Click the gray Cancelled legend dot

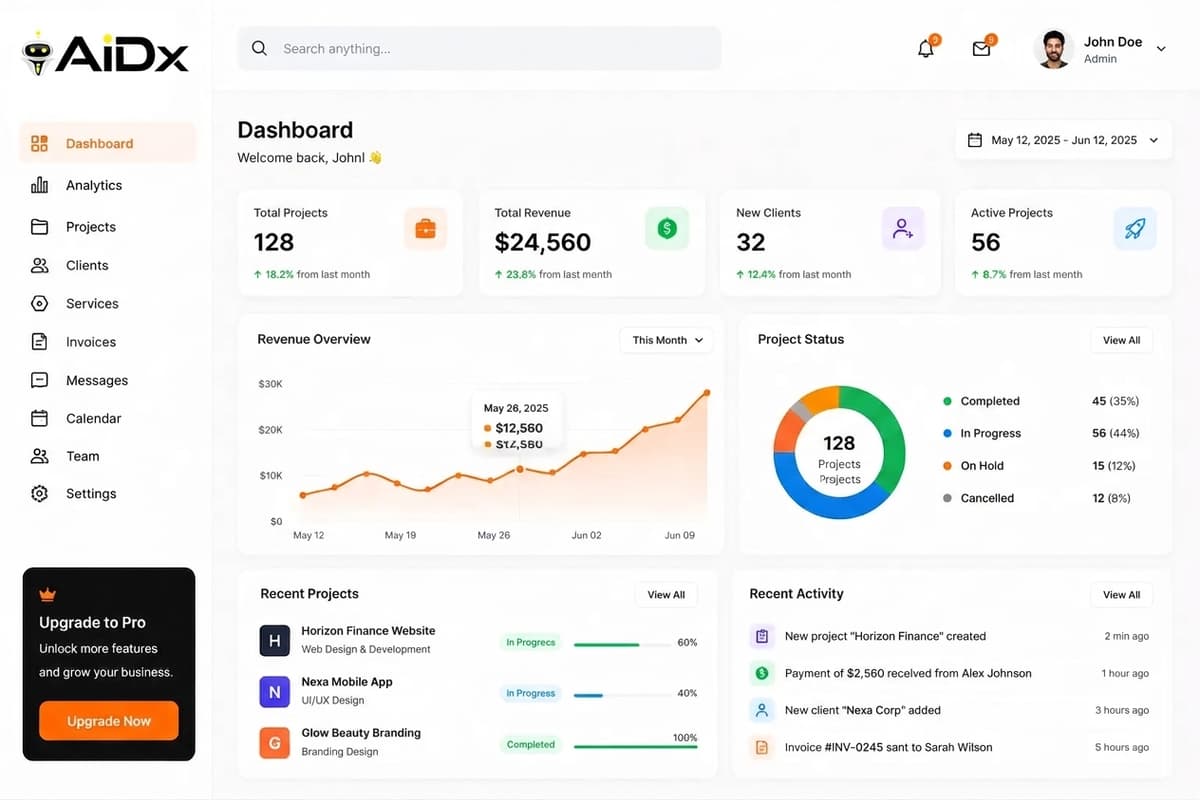point(947,498)
